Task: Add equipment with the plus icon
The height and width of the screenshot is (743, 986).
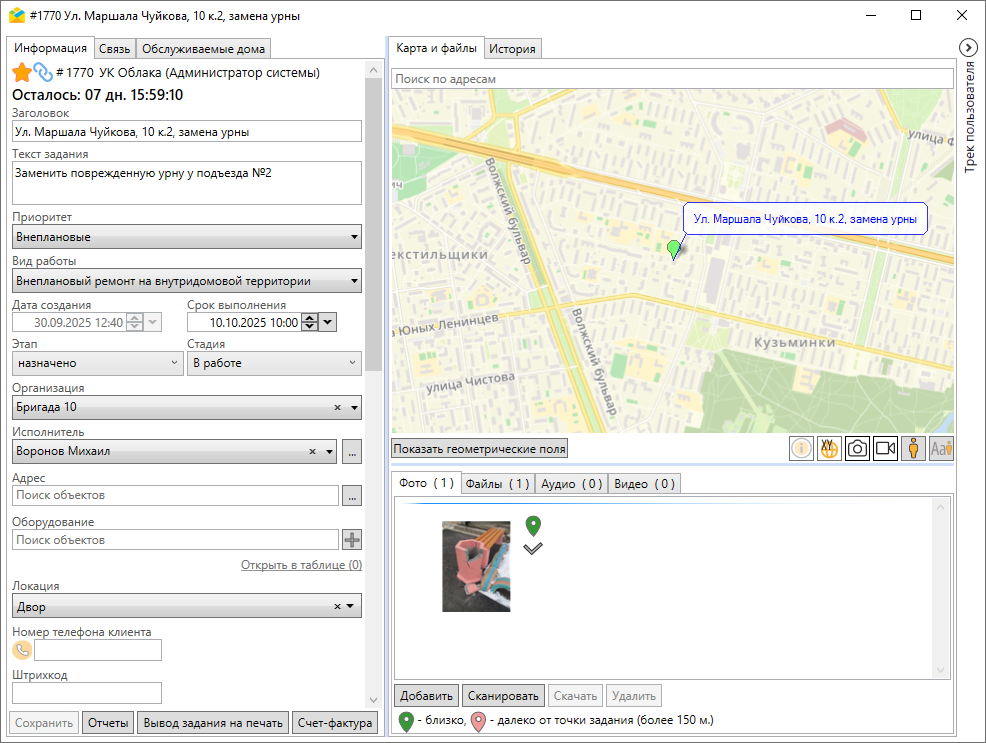Action: click(x=352, y=540)
